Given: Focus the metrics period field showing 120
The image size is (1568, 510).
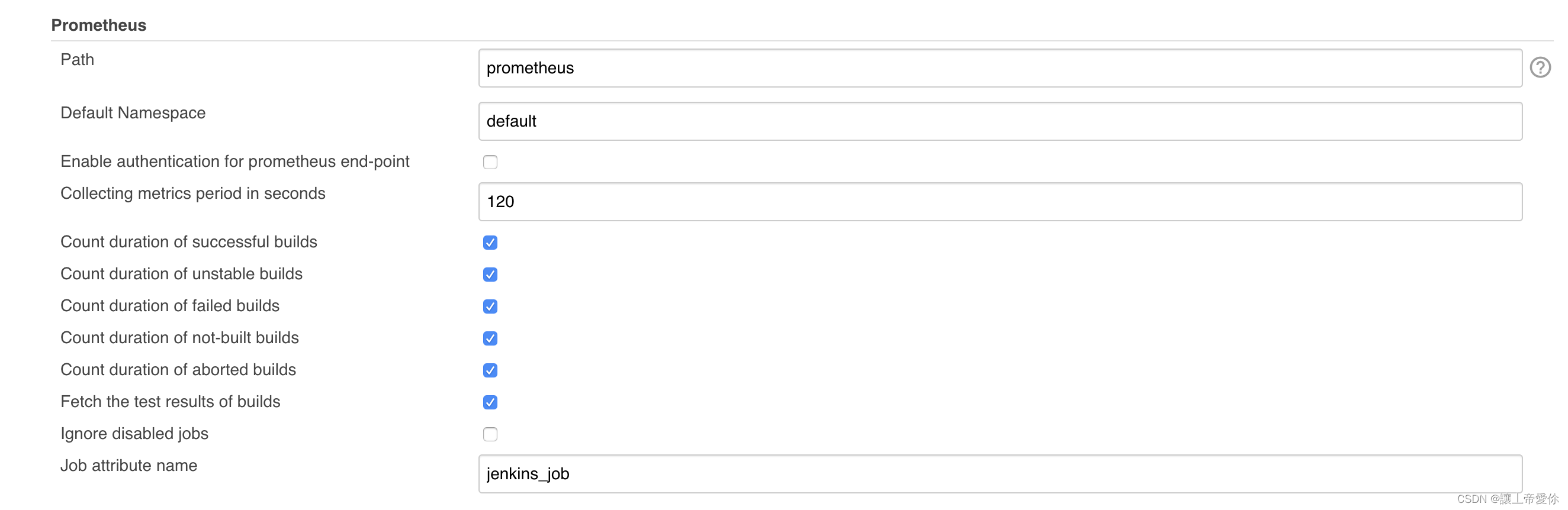Looking at the screenshot, I should coord(852,201).
